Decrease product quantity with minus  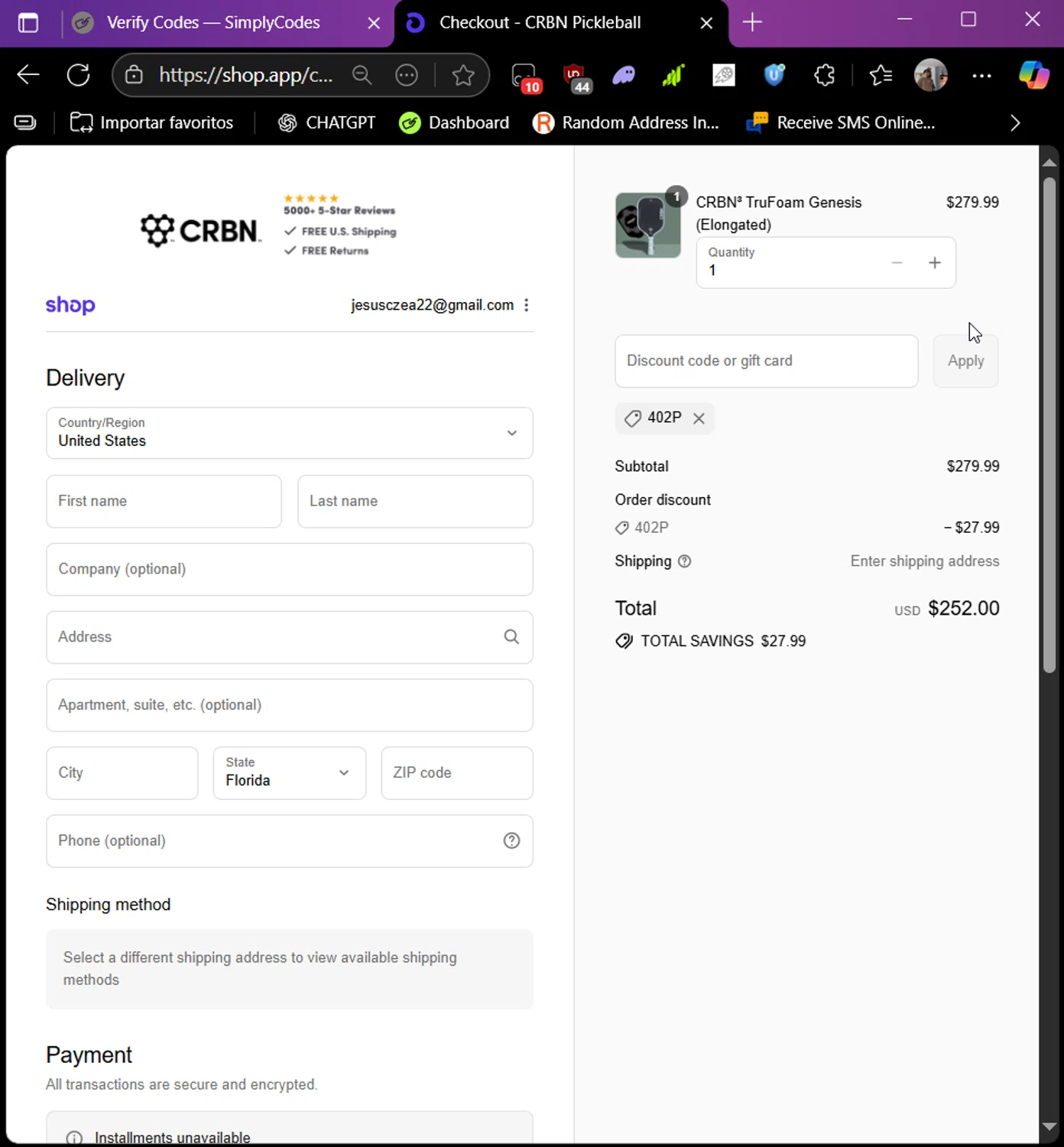coord(897,263)
